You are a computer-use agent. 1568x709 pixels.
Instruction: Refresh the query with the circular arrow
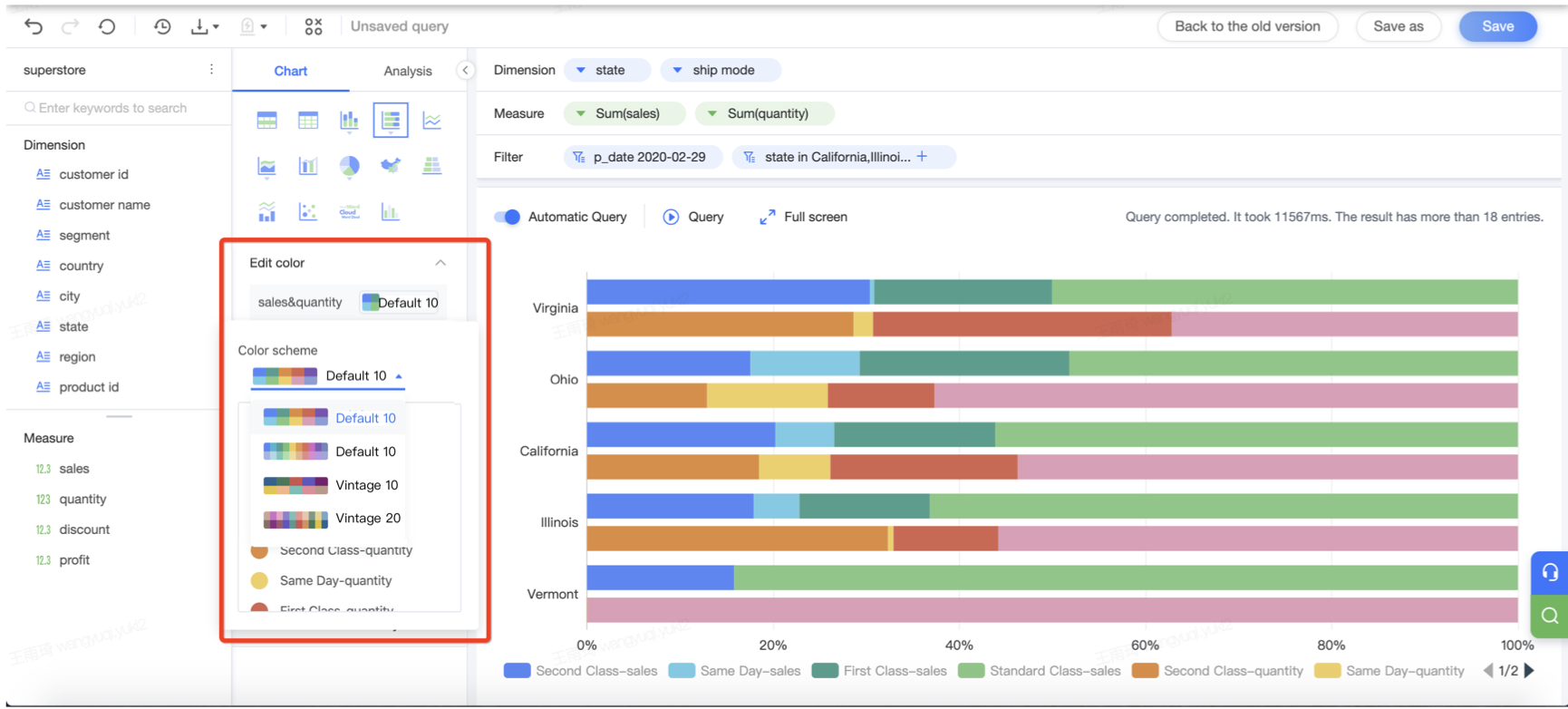(x=107, y=26)
